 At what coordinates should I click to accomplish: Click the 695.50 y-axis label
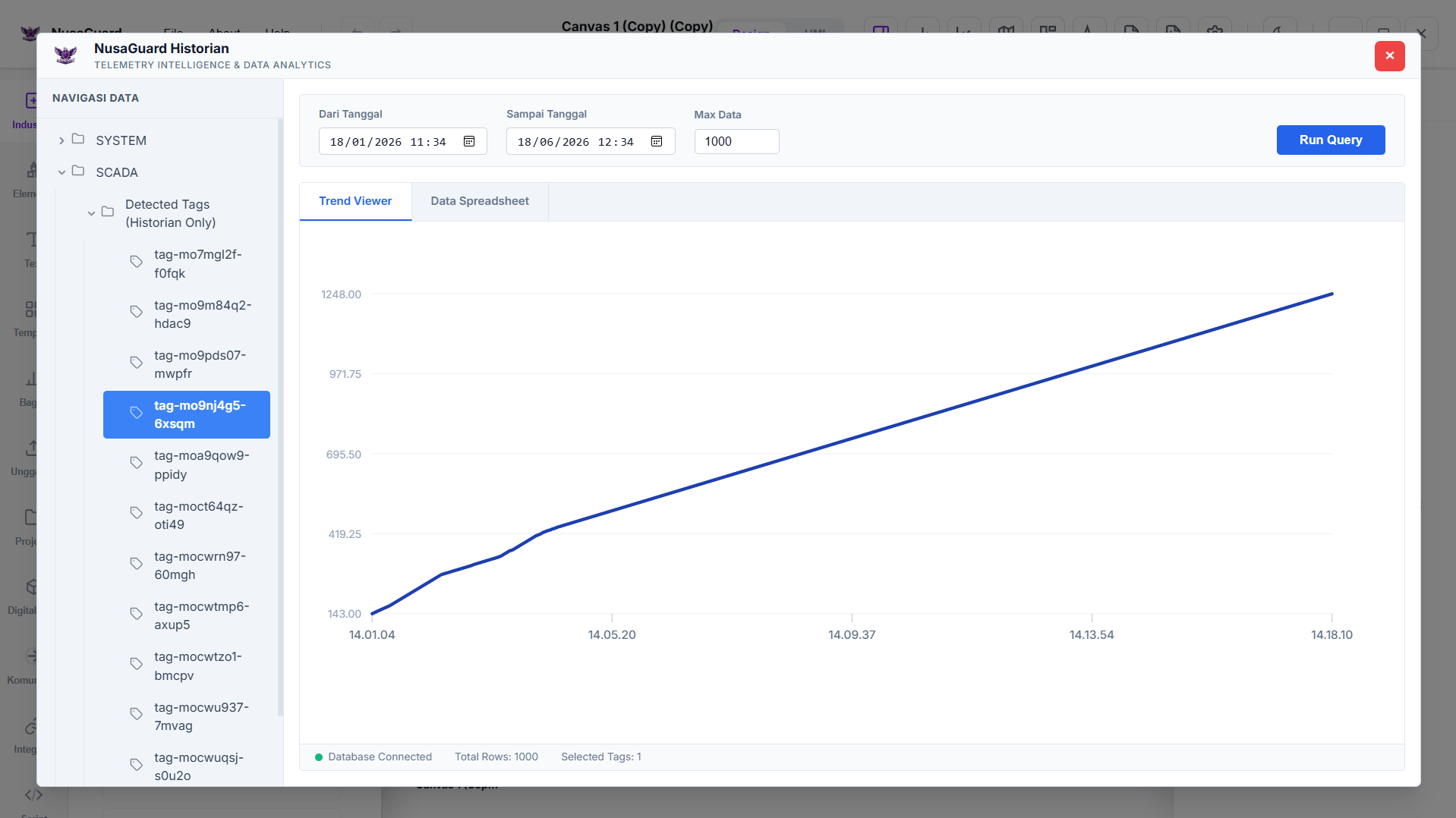click(344, 455)
